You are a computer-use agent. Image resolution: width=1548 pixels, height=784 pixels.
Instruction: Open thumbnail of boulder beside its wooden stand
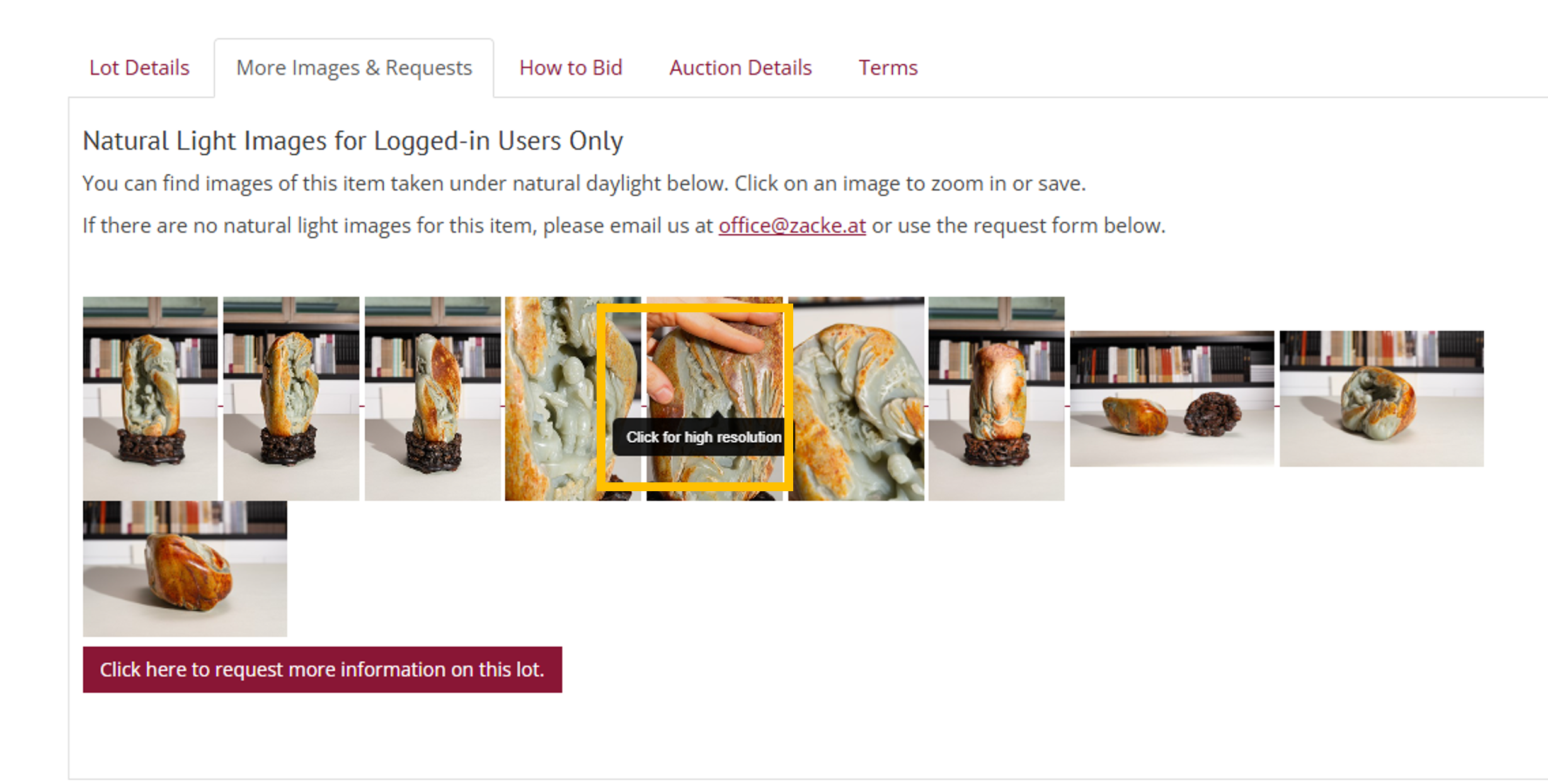(x=1172, y=399)
